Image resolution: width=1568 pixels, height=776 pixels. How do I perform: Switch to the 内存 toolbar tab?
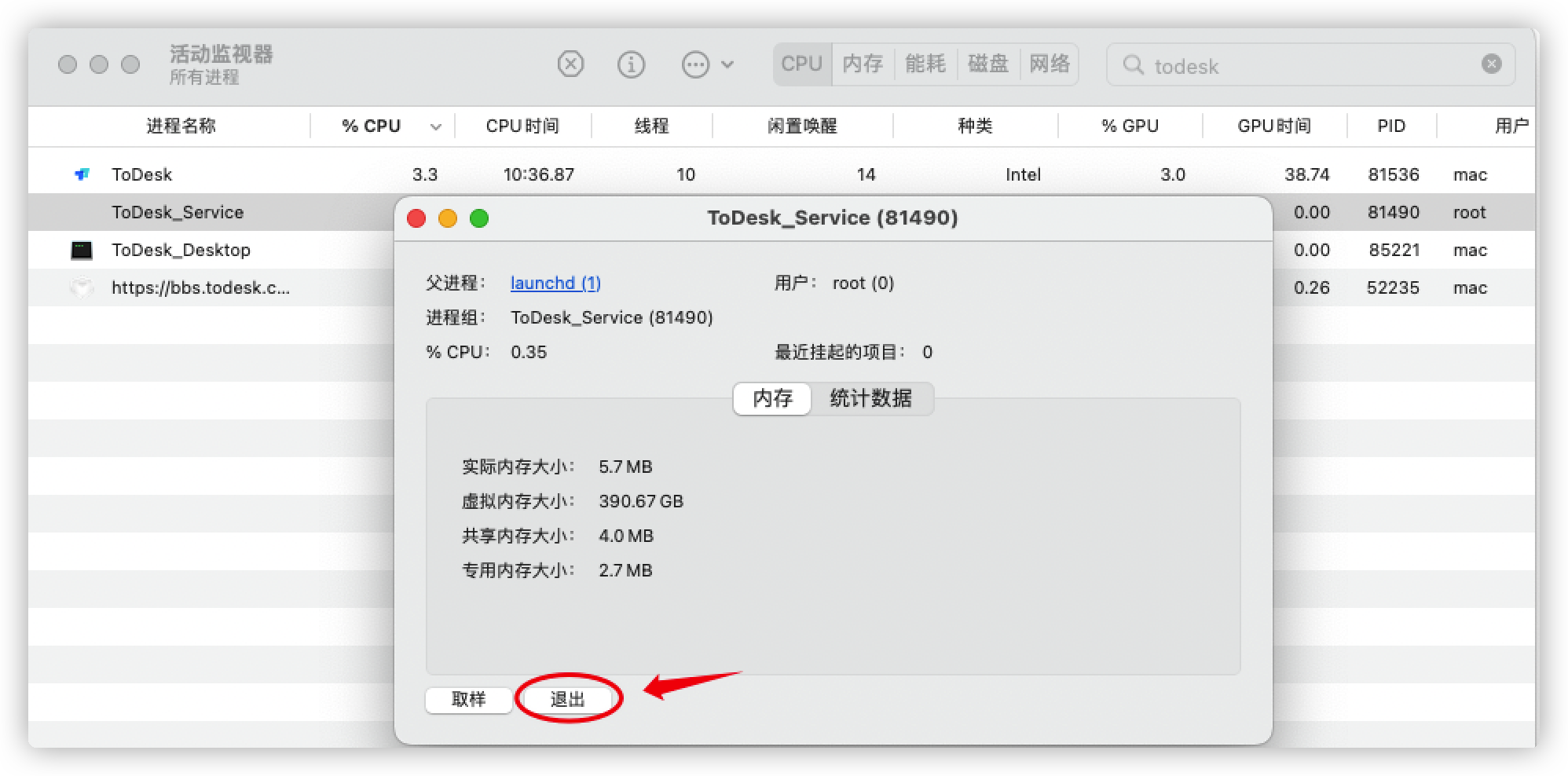click(863, 64)
